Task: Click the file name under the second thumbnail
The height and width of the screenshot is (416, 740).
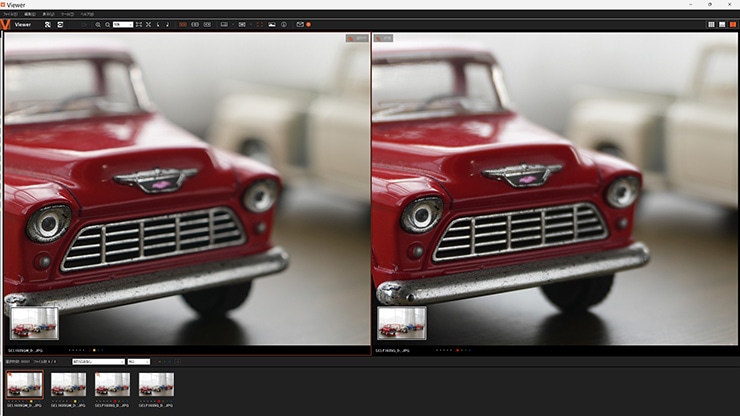Action: pos(68,405)
